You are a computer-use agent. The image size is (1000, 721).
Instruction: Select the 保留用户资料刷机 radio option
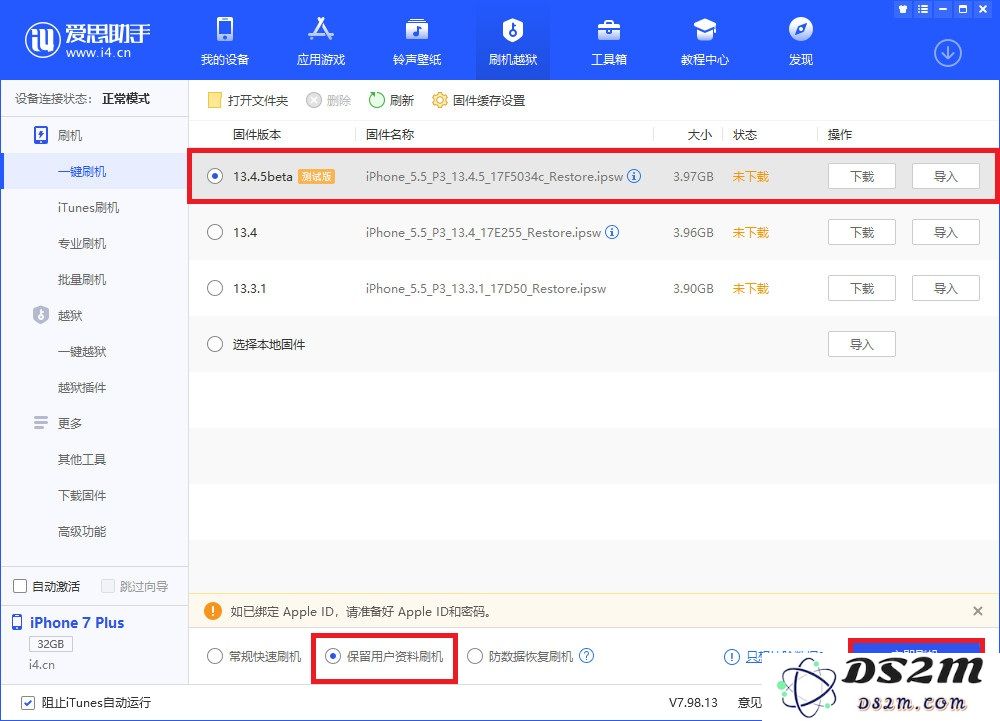click(333, 656)
